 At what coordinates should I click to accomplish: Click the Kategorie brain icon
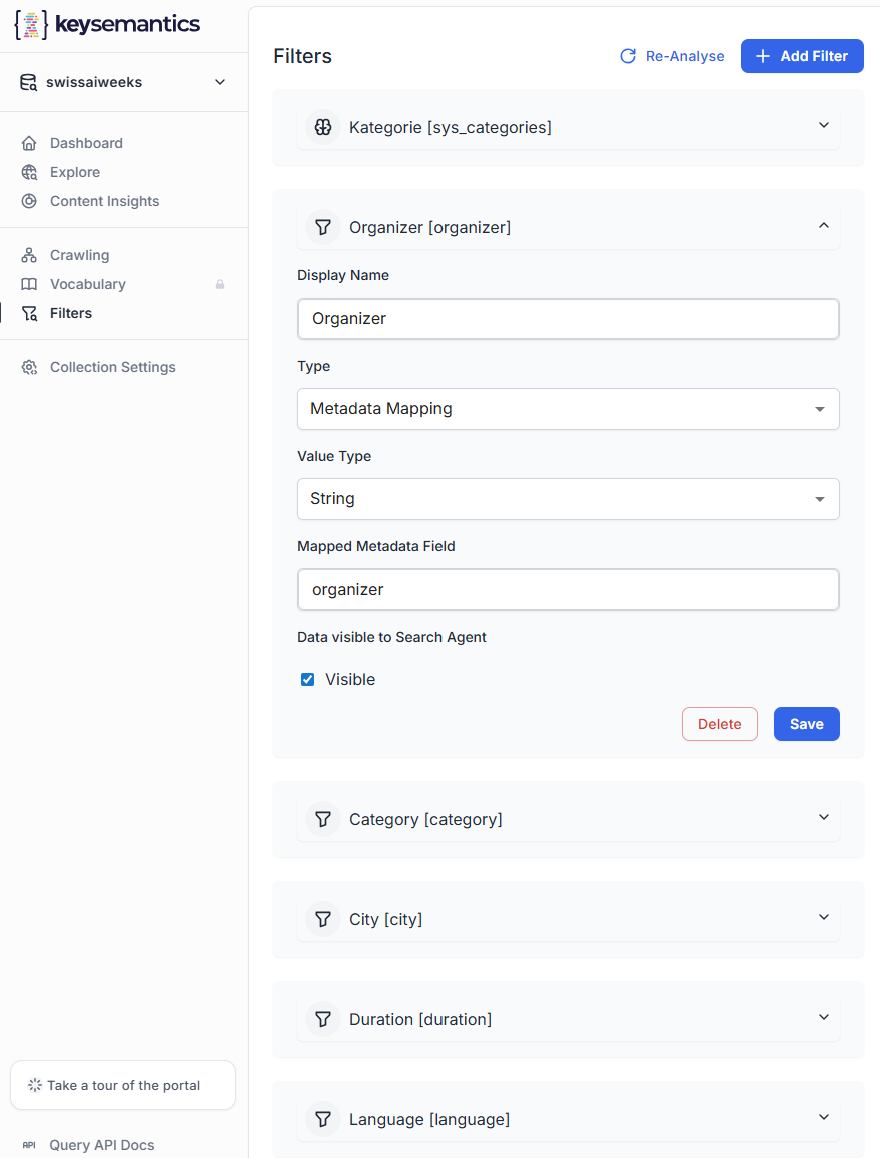[323, 127]
